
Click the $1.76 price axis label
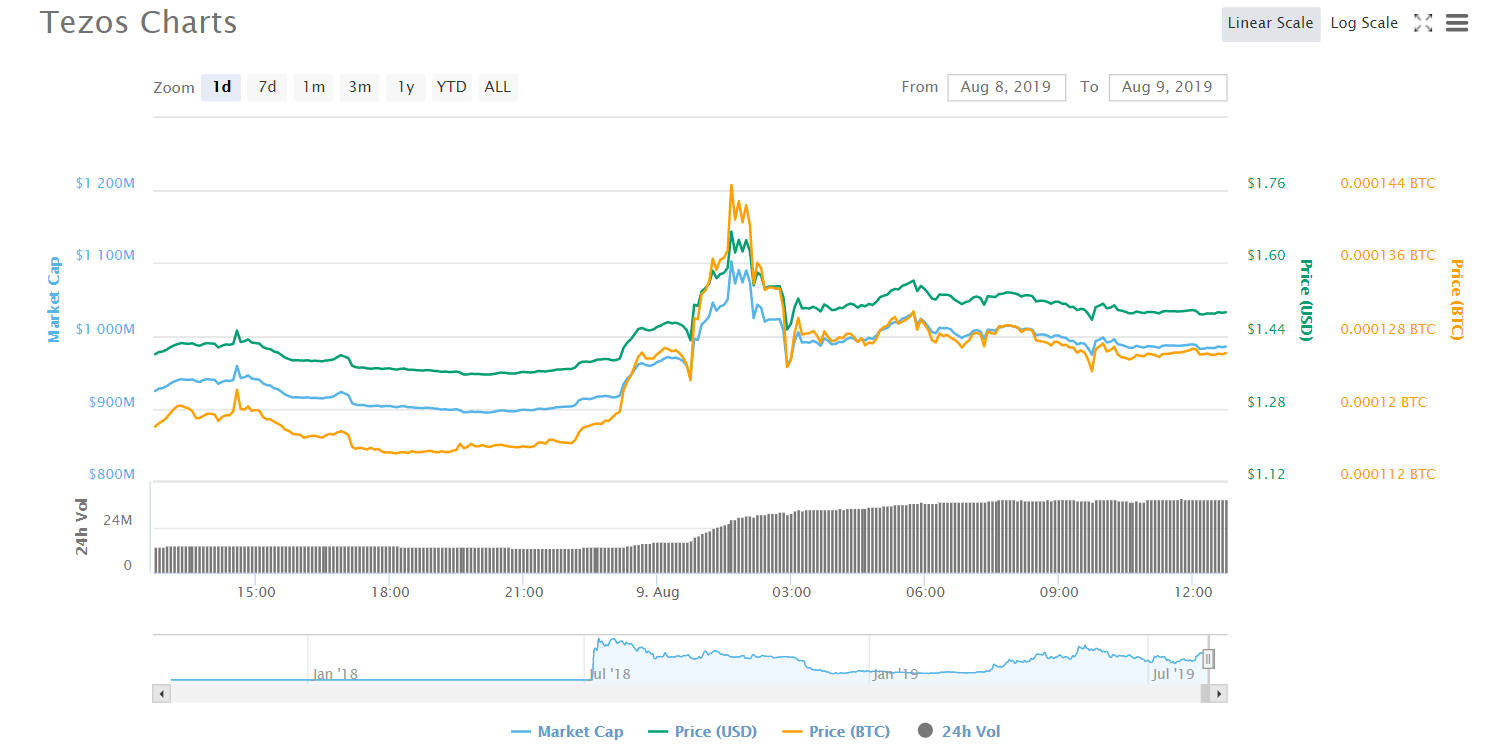pyautogui.click(x=1266, y=183)
